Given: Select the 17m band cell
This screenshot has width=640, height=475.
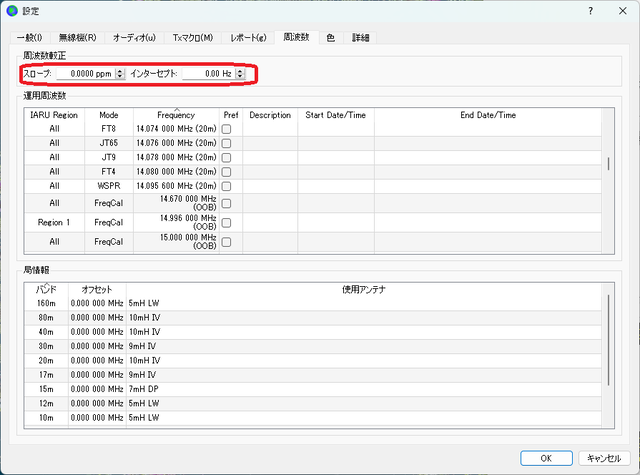Looking at the screenshot, I should pos(46,375).
